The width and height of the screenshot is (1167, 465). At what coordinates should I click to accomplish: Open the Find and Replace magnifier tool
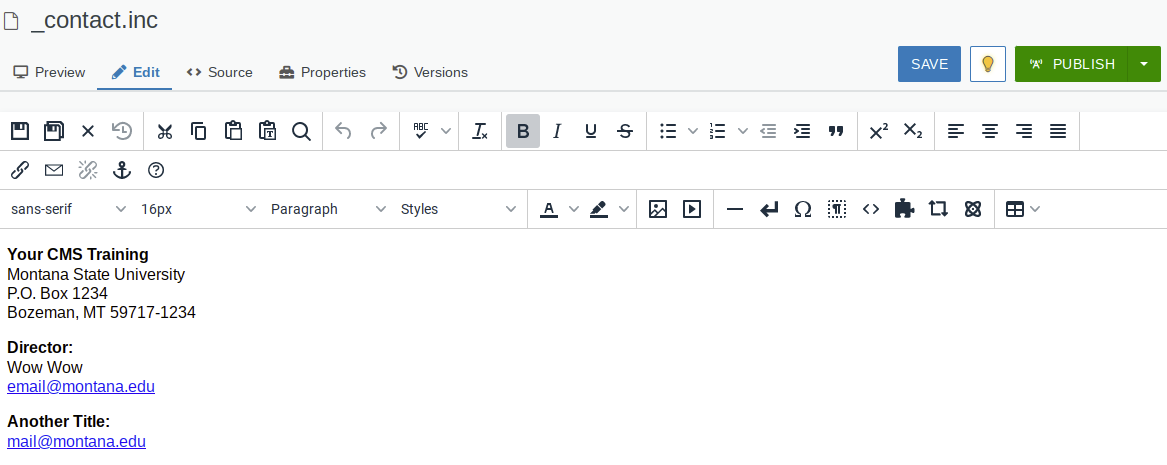pos(301,131)
